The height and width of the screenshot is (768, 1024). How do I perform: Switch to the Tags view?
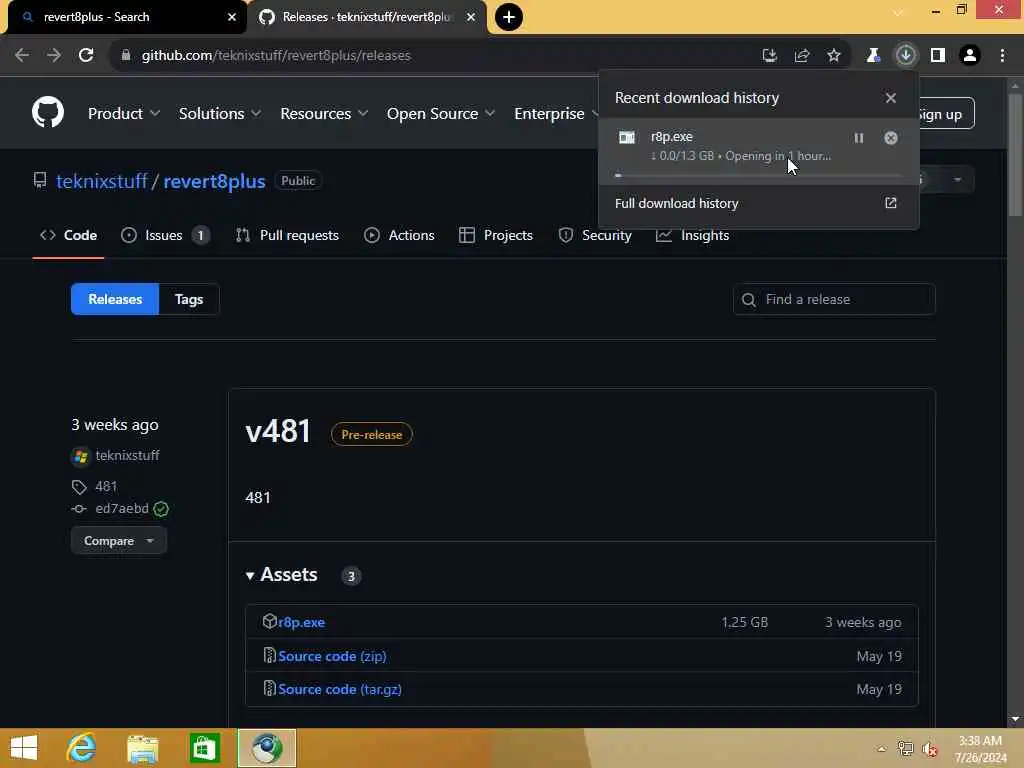click(189, 299)
